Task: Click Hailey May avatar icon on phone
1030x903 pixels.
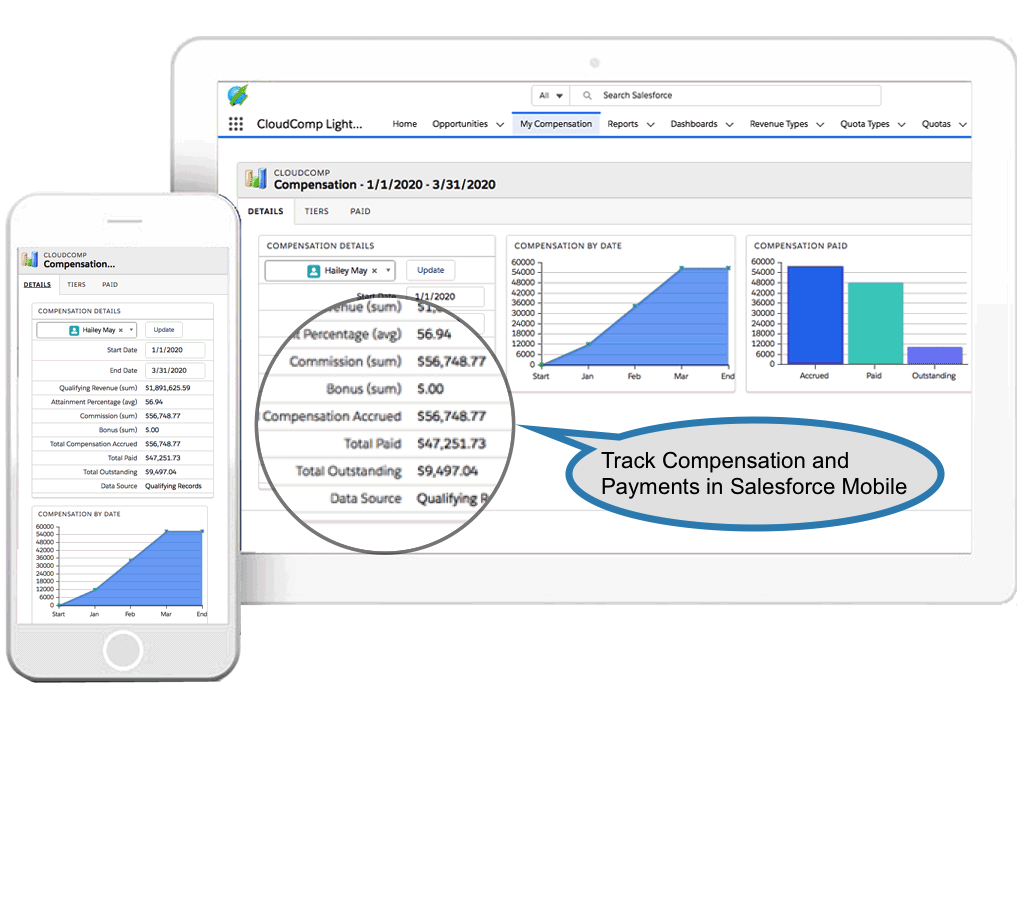Action: [x=74, y=330]
